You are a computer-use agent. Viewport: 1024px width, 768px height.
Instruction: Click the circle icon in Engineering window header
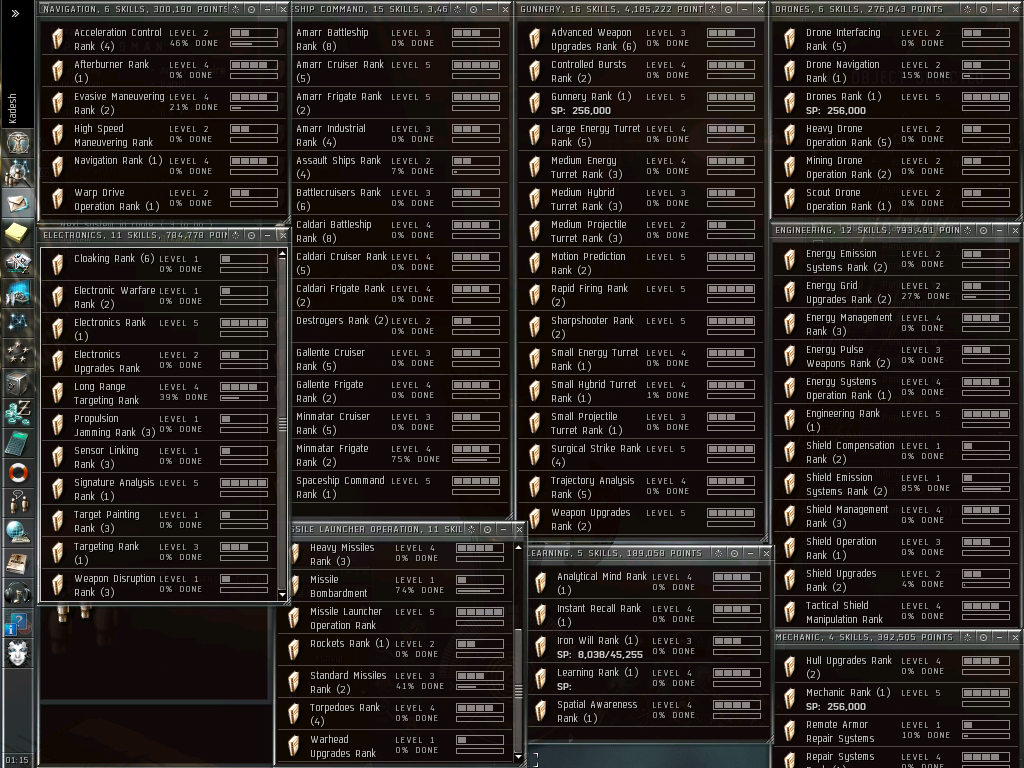coord(984,230)
